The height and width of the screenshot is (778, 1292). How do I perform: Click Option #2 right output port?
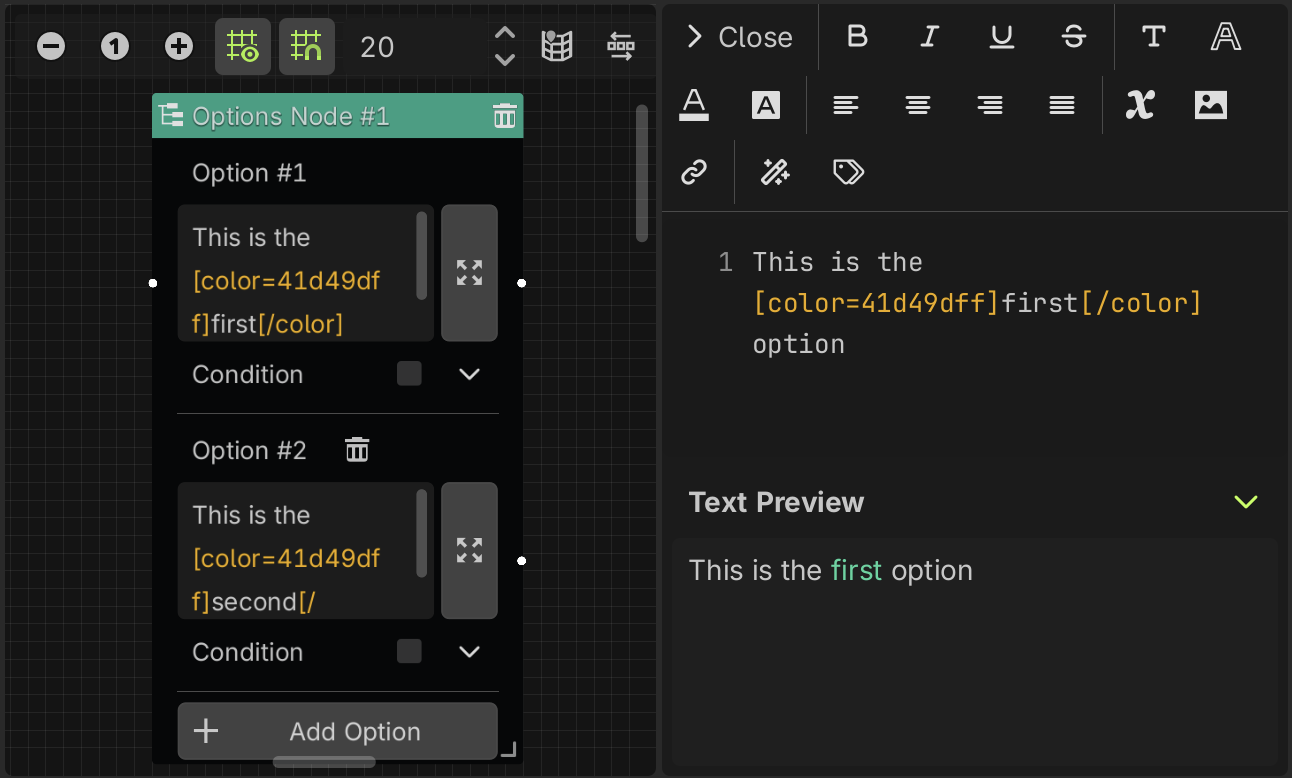click(x=522, y=561)
